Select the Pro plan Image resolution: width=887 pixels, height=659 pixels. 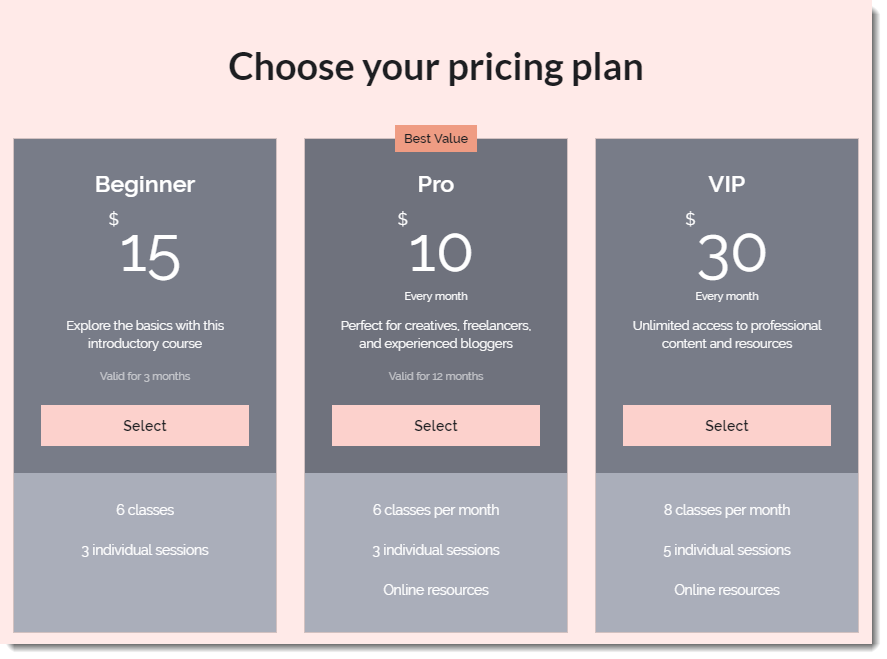435,425
